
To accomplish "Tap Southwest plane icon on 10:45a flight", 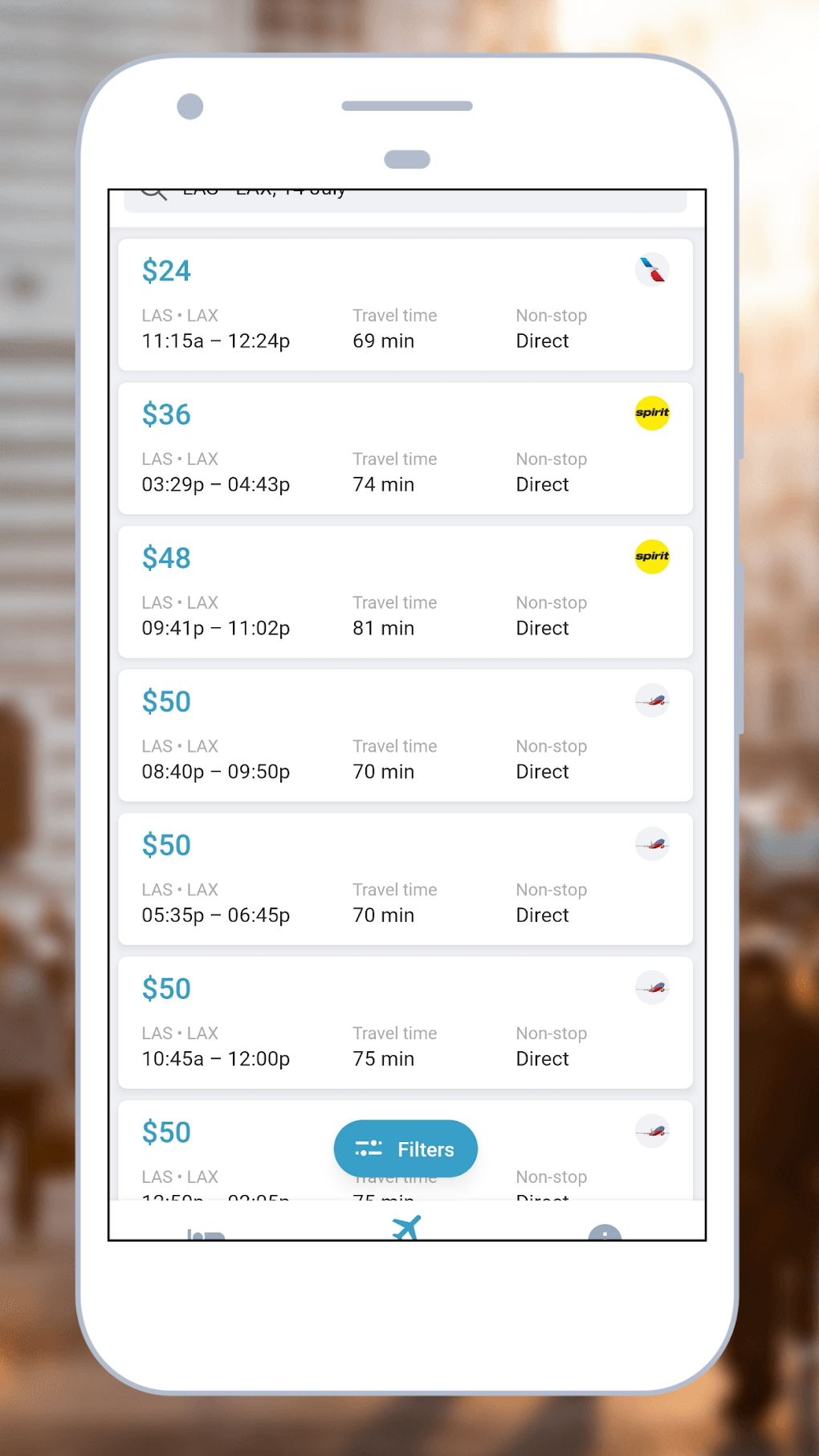I will coord(652,988).
